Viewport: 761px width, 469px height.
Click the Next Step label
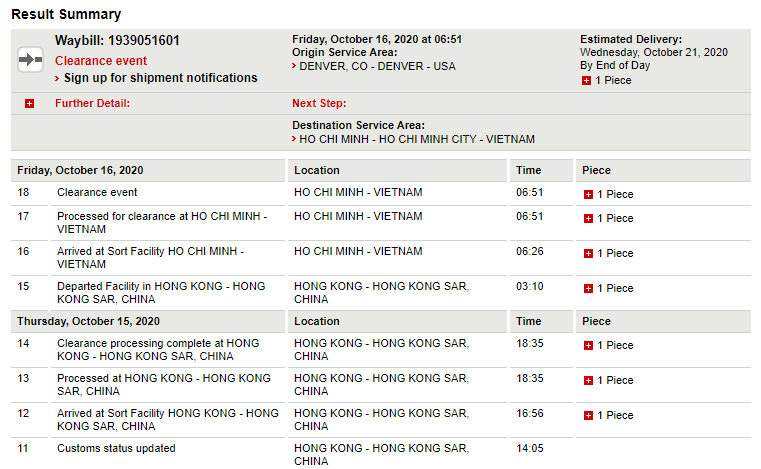318,103
